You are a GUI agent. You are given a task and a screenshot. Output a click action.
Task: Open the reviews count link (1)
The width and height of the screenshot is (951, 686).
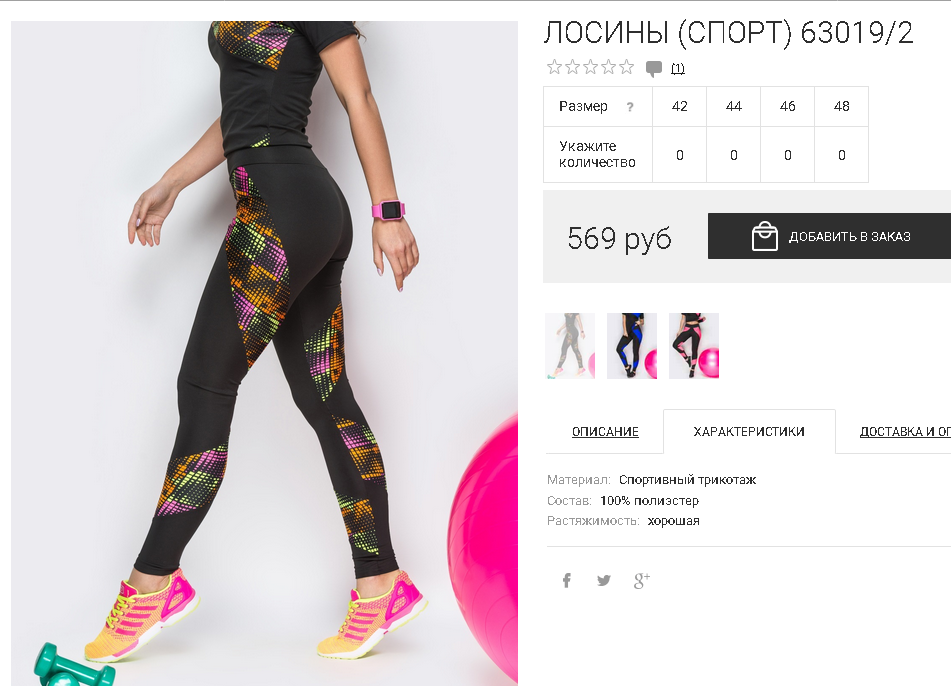[677, 69]
